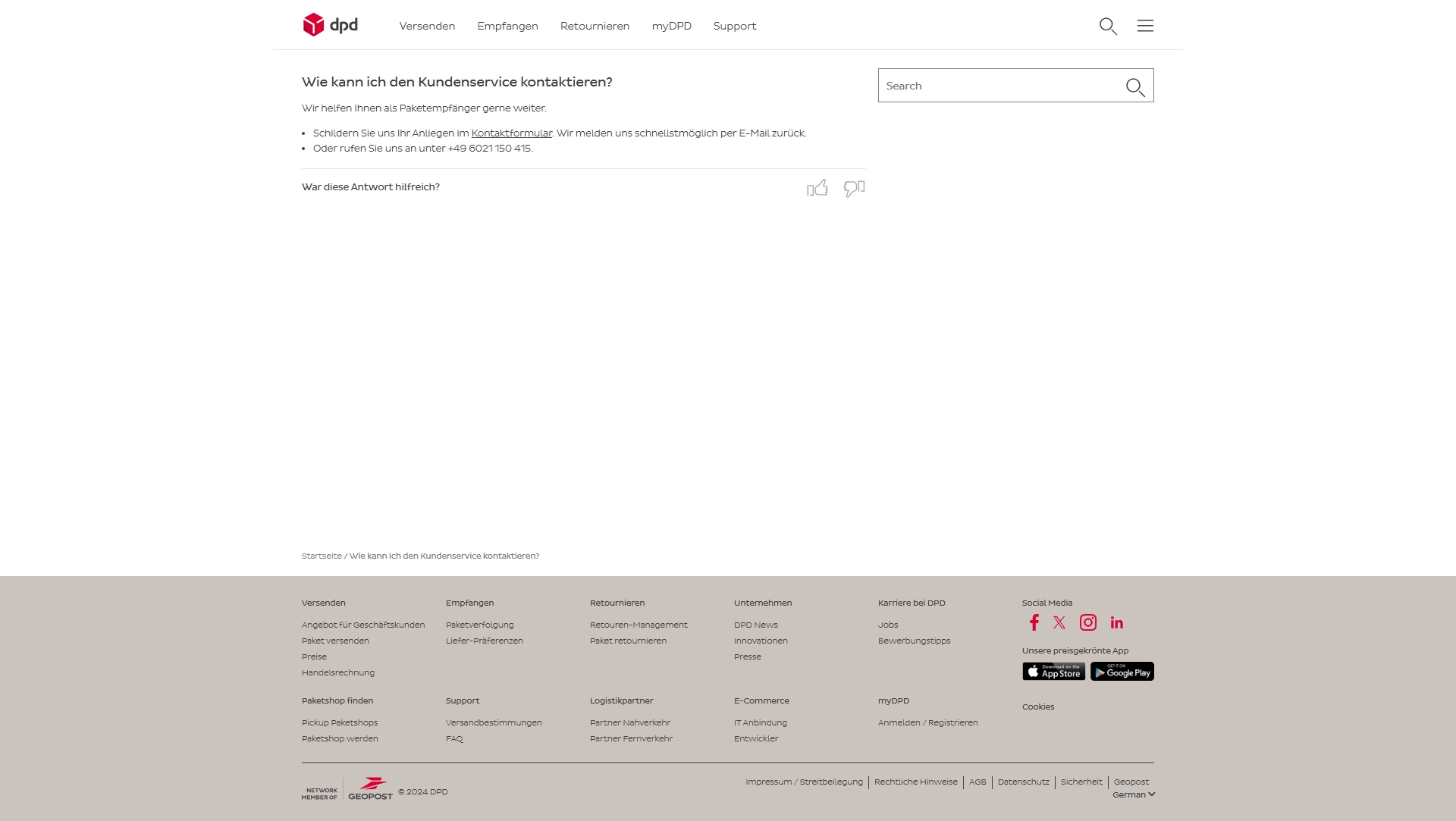Open Paketshop werden footer link

pos(340,738)
